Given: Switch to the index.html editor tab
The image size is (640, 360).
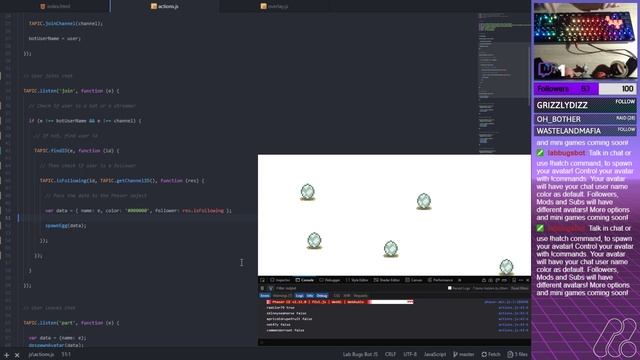Looking at the screenshot, I should pos(54,6).
